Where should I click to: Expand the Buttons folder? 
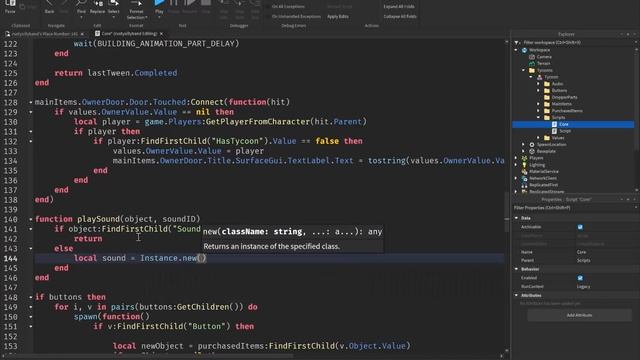click(x=538, y=91)
